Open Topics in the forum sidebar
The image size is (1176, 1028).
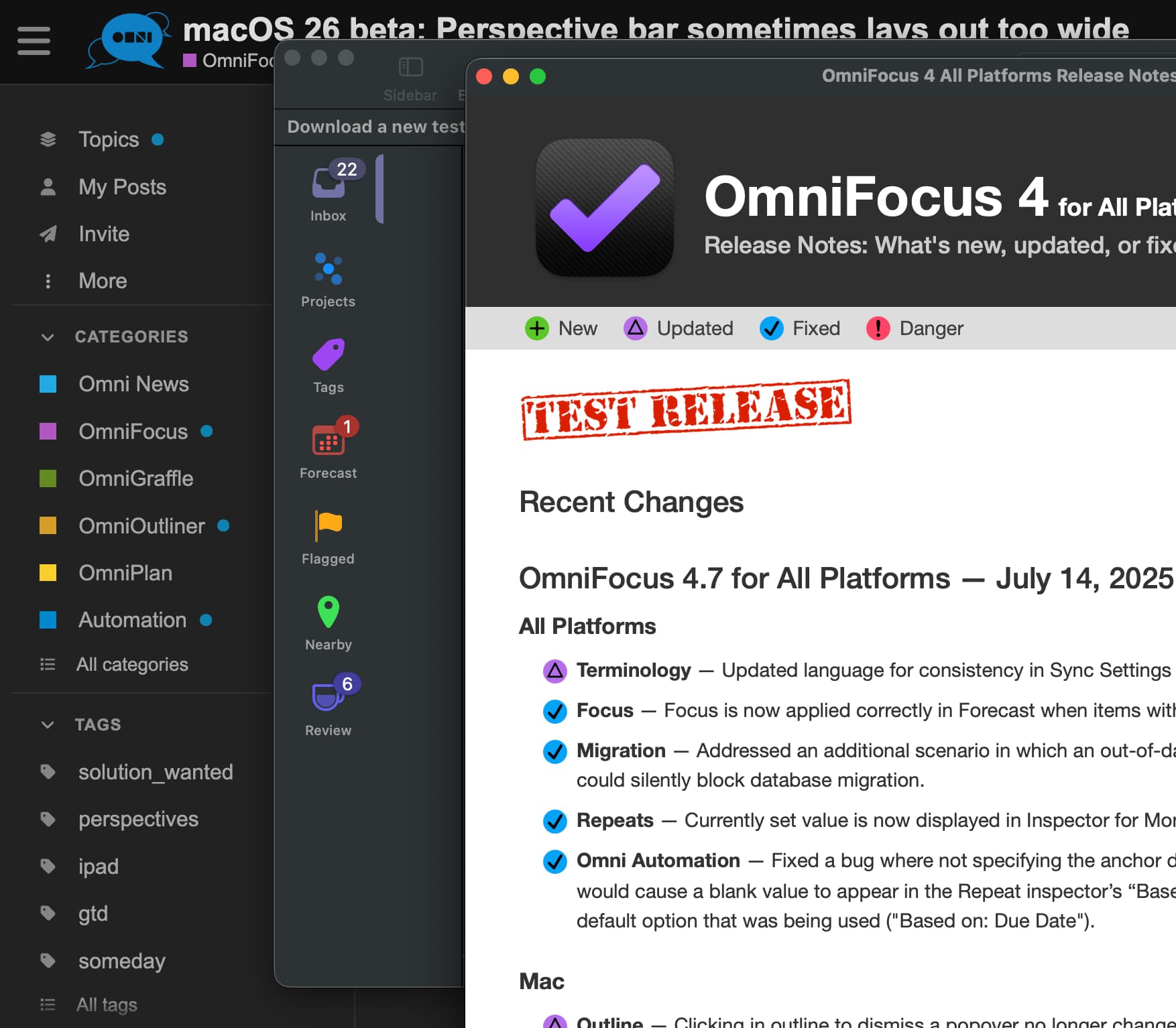[109, 139]
